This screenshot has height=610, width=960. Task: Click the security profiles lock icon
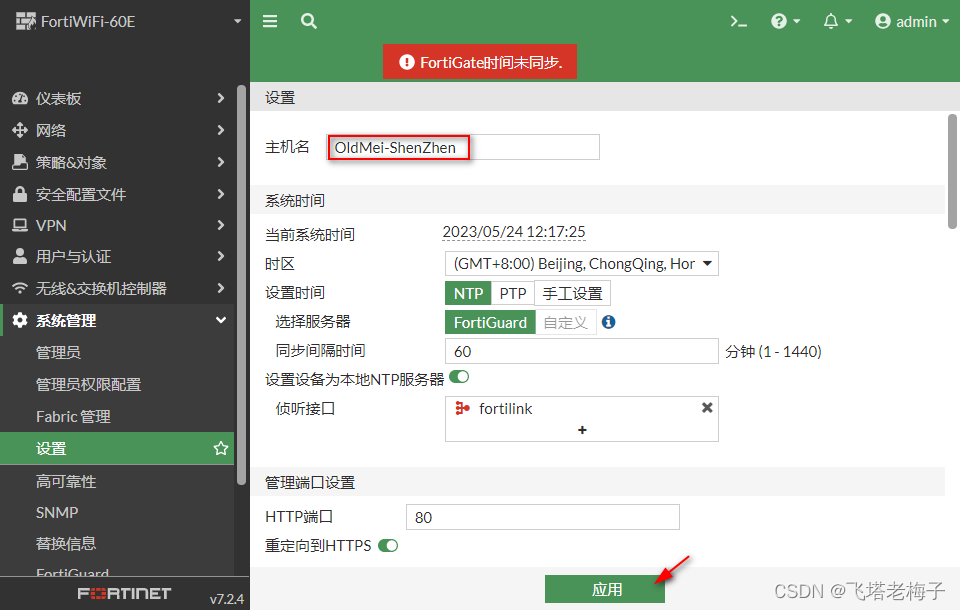(x=20, y=194)
